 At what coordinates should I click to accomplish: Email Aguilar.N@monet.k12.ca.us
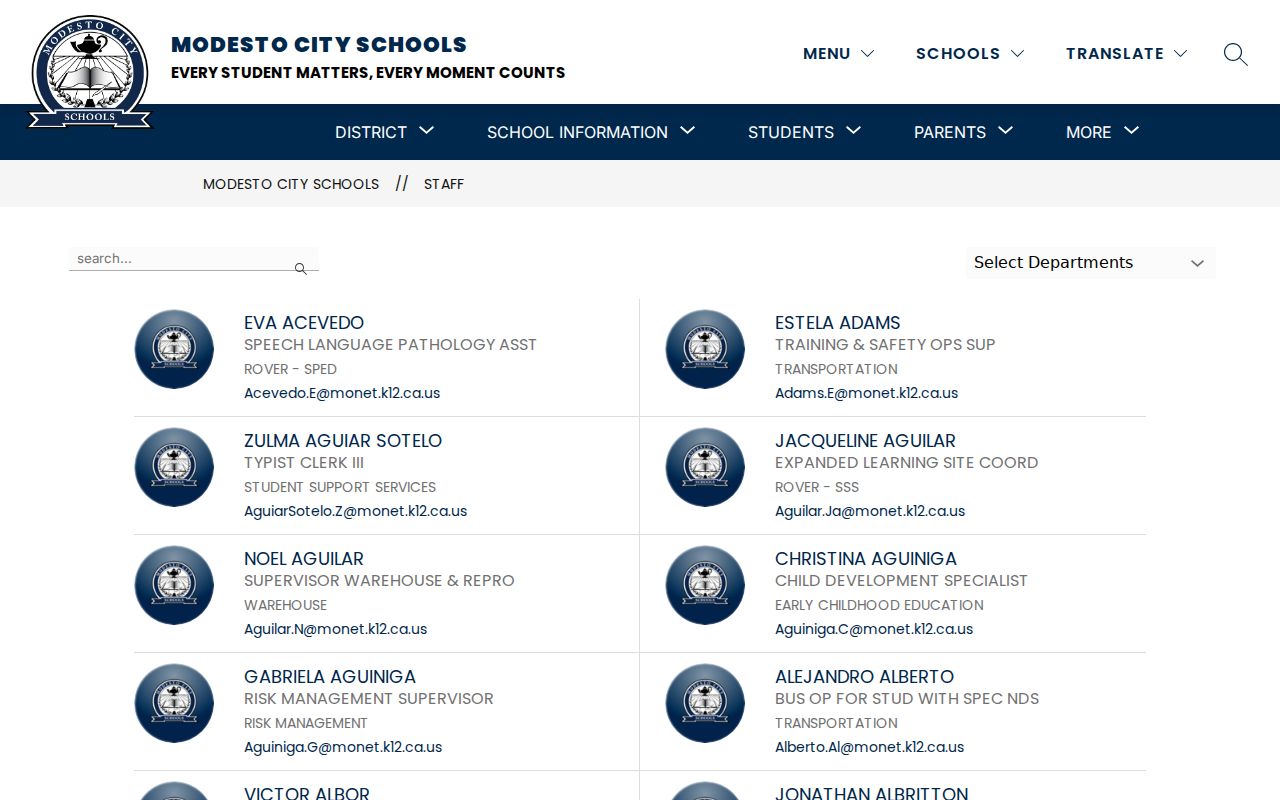pos(335,629)
